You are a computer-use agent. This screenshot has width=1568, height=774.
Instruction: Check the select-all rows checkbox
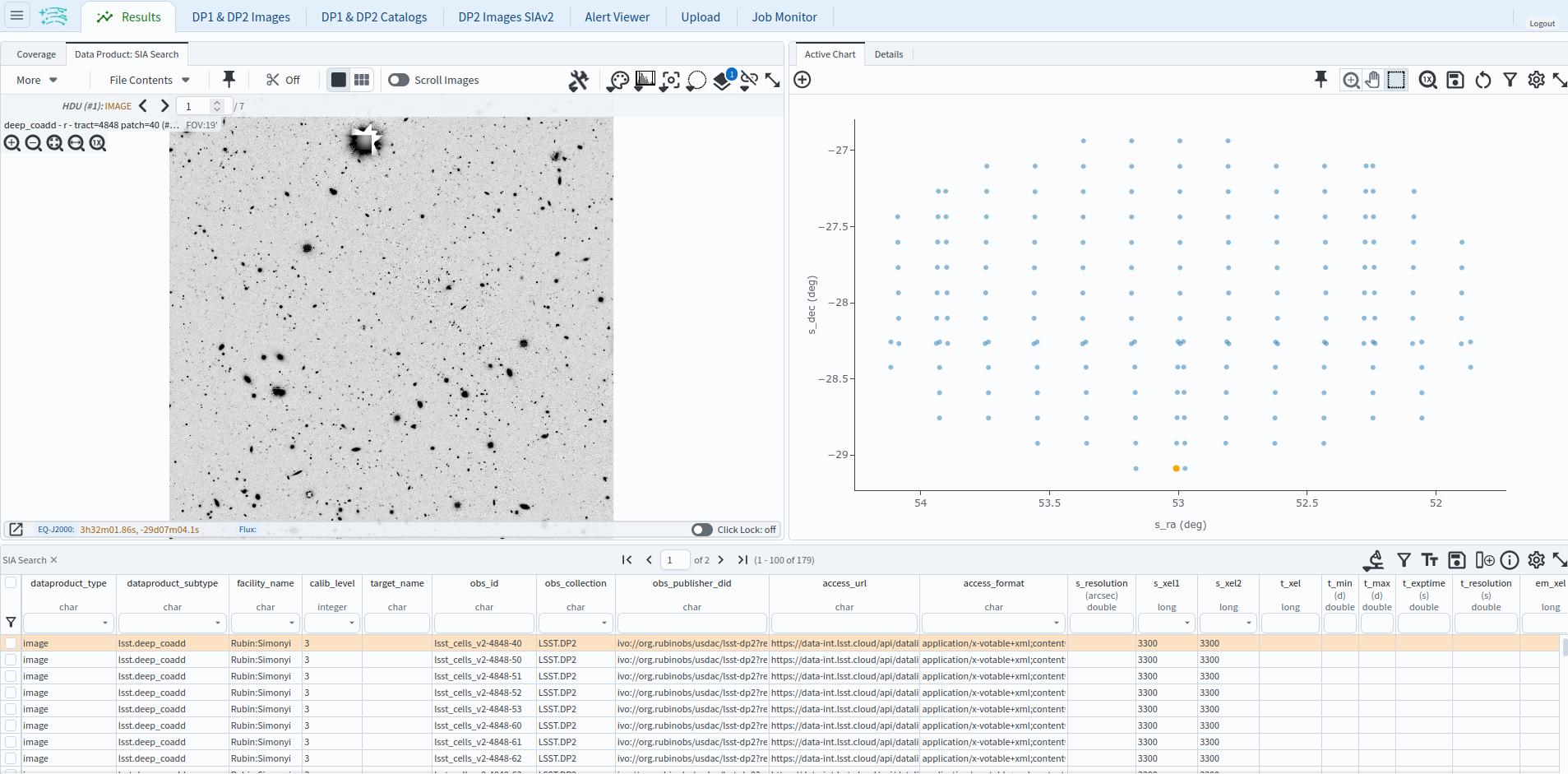coord(11,582)
